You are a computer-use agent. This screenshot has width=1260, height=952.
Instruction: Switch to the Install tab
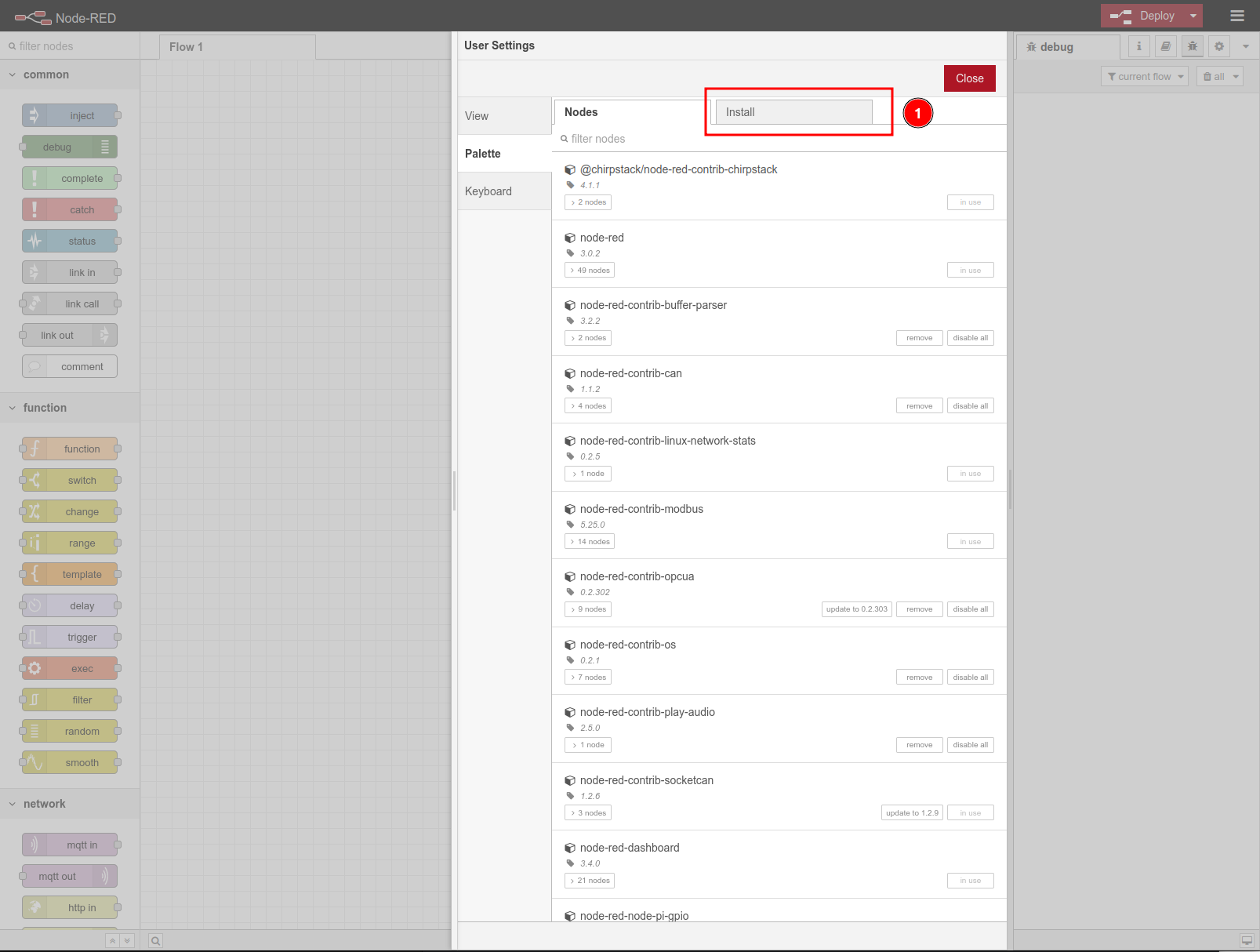point(793,112)
